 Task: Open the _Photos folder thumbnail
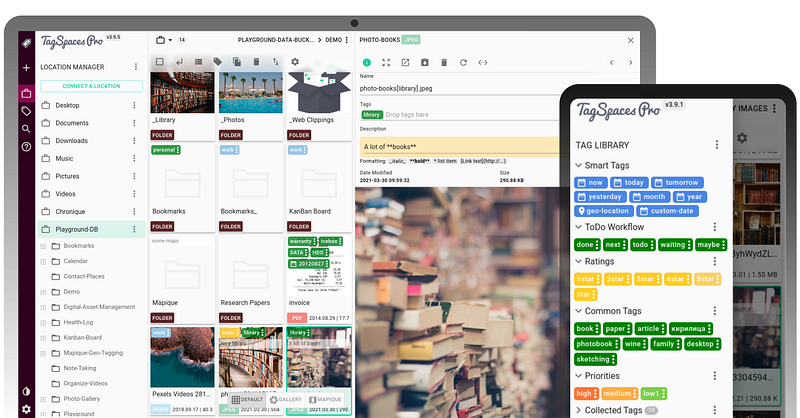pos(249,100)
